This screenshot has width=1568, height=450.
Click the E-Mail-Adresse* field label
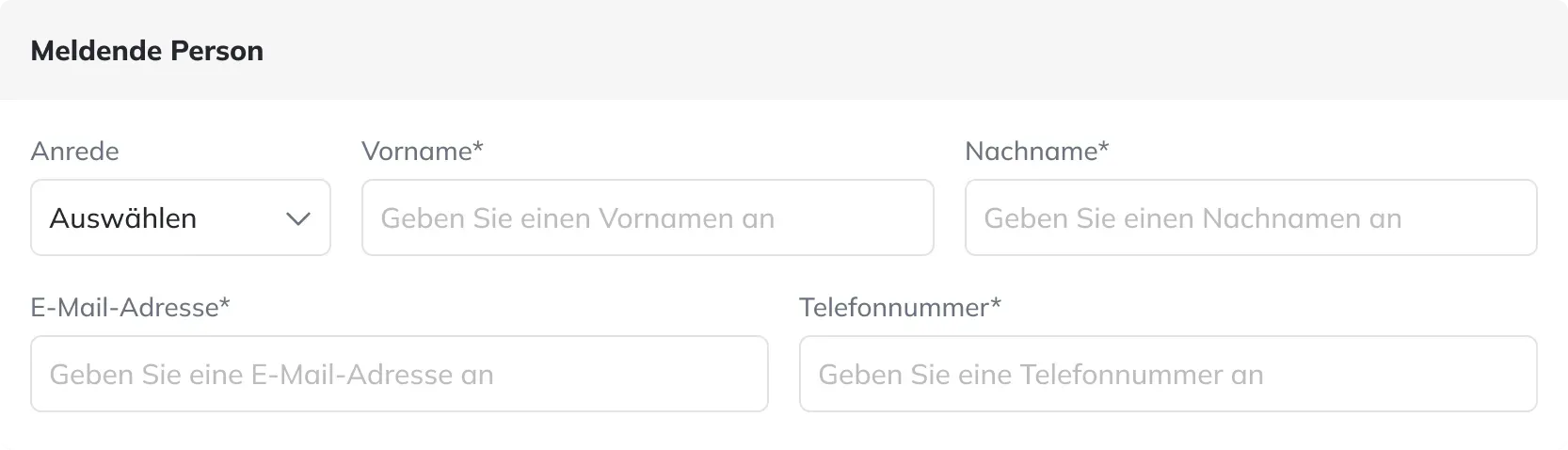point(131,308)
